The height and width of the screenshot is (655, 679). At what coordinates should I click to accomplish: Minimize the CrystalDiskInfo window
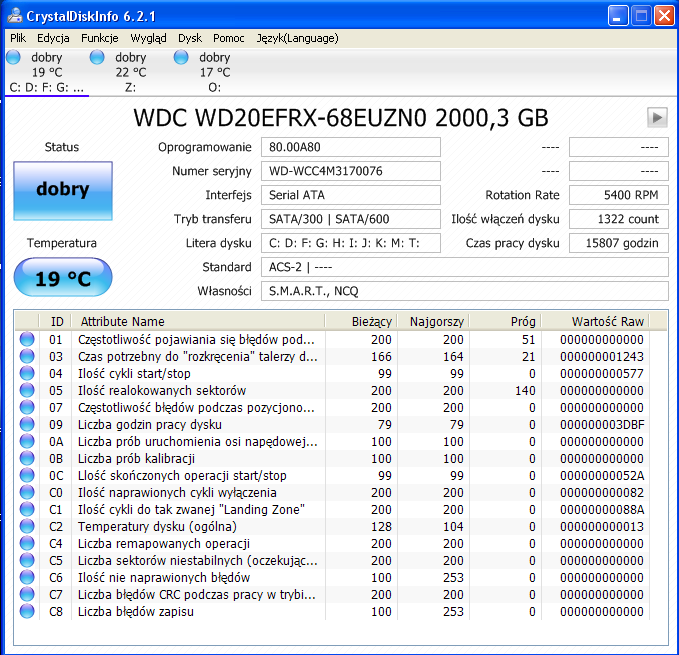(x=618, y=16)
